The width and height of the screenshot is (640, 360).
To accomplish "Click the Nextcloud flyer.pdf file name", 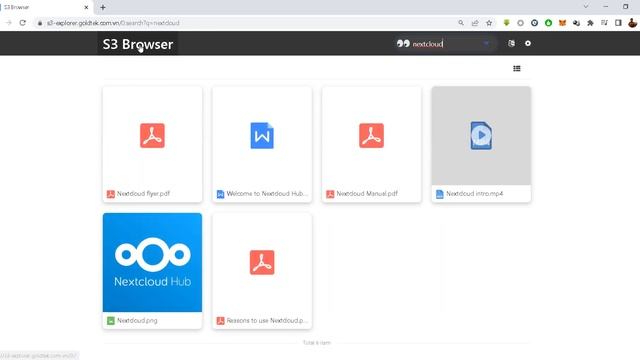I will pos(143,193).
